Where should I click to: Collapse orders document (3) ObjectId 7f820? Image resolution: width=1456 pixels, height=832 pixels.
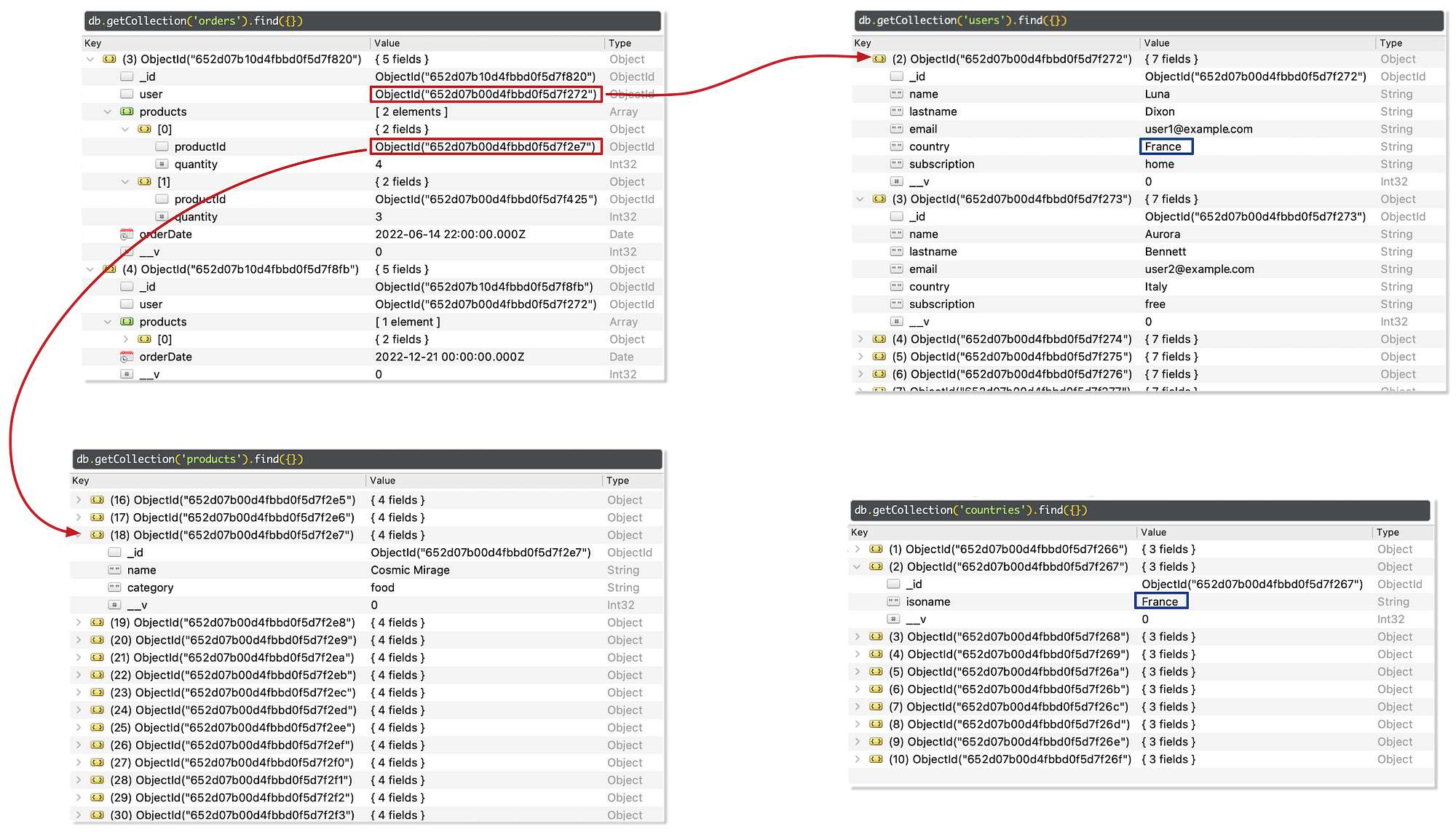(x=90, y=59)
